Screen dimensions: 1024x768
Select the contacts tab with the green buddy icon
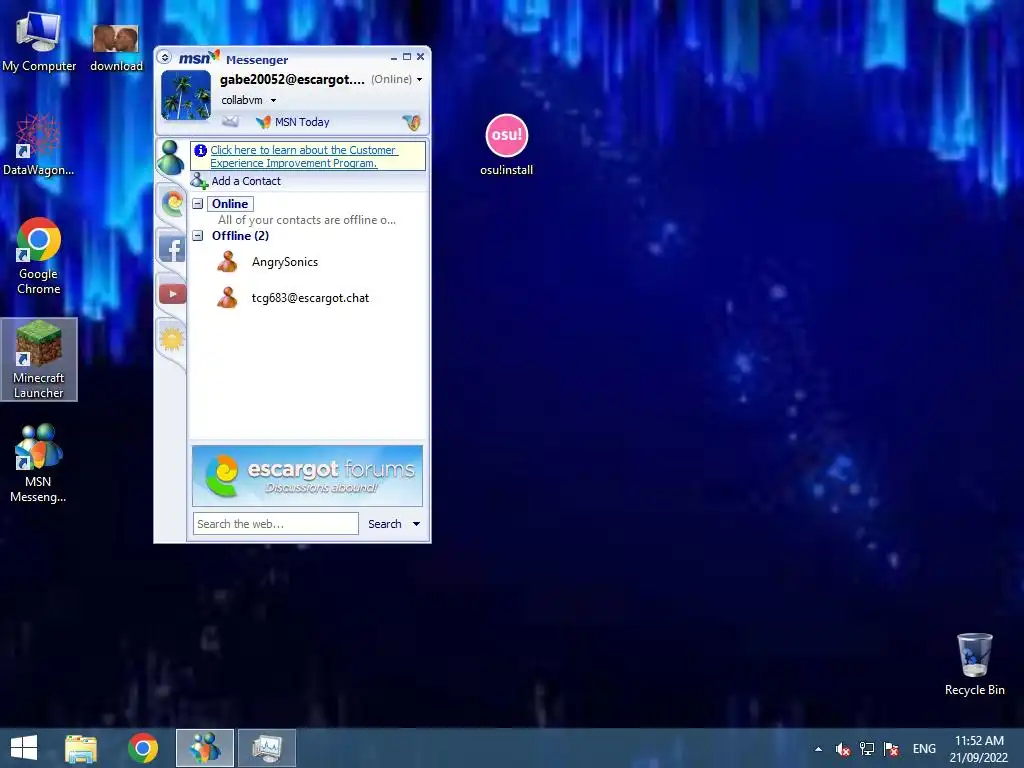(170, 157)
